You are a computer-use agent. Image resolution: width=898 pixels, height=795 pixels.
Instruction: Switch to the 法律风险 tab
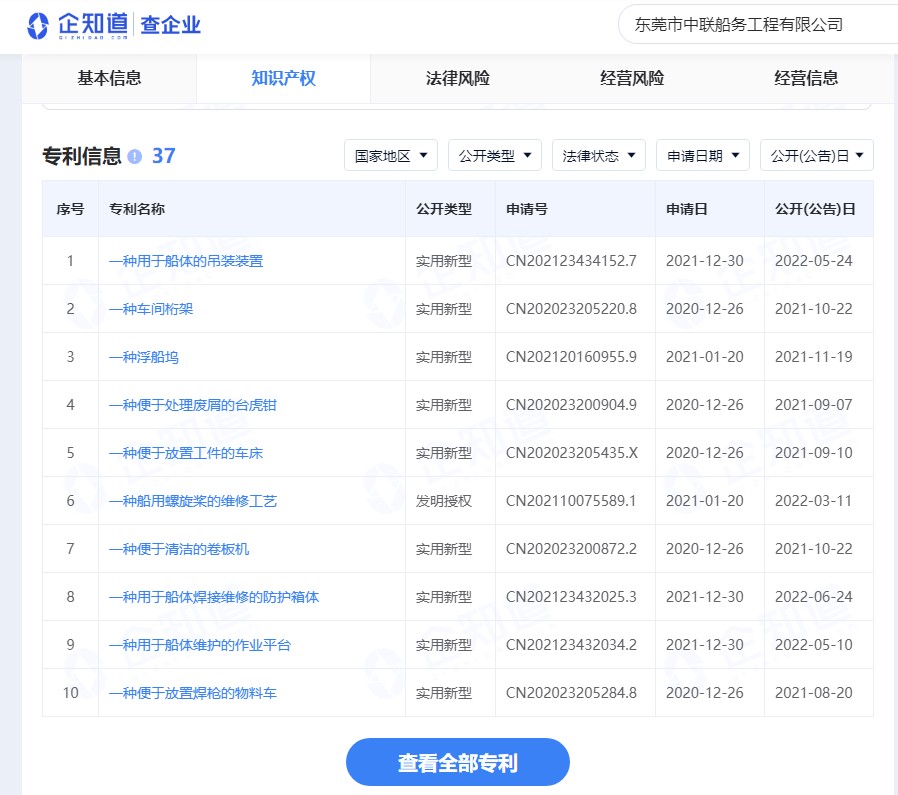[x=458, y=78]
